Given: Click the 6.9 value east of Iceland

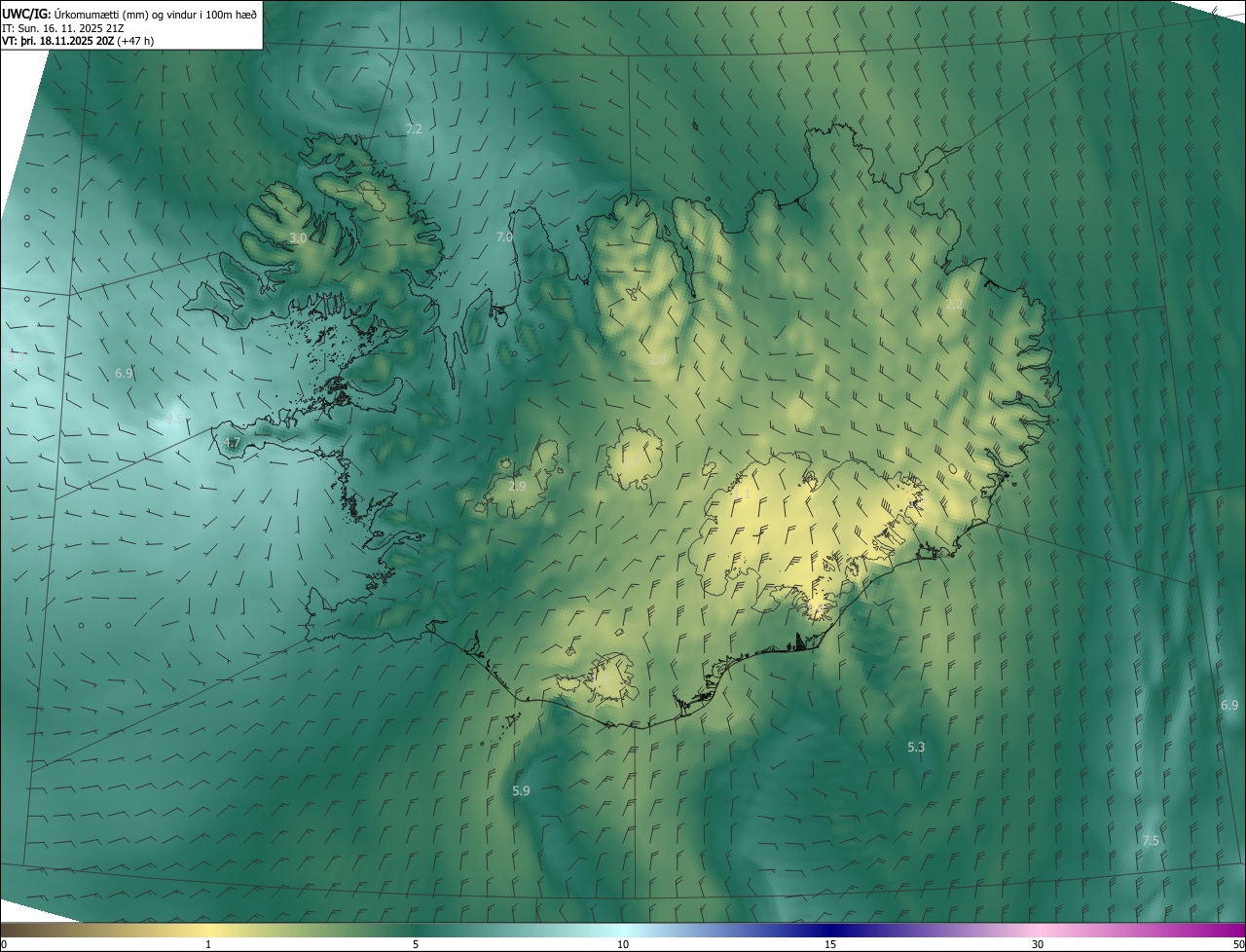Looking at the screenshot, I should click(1229, 705).
